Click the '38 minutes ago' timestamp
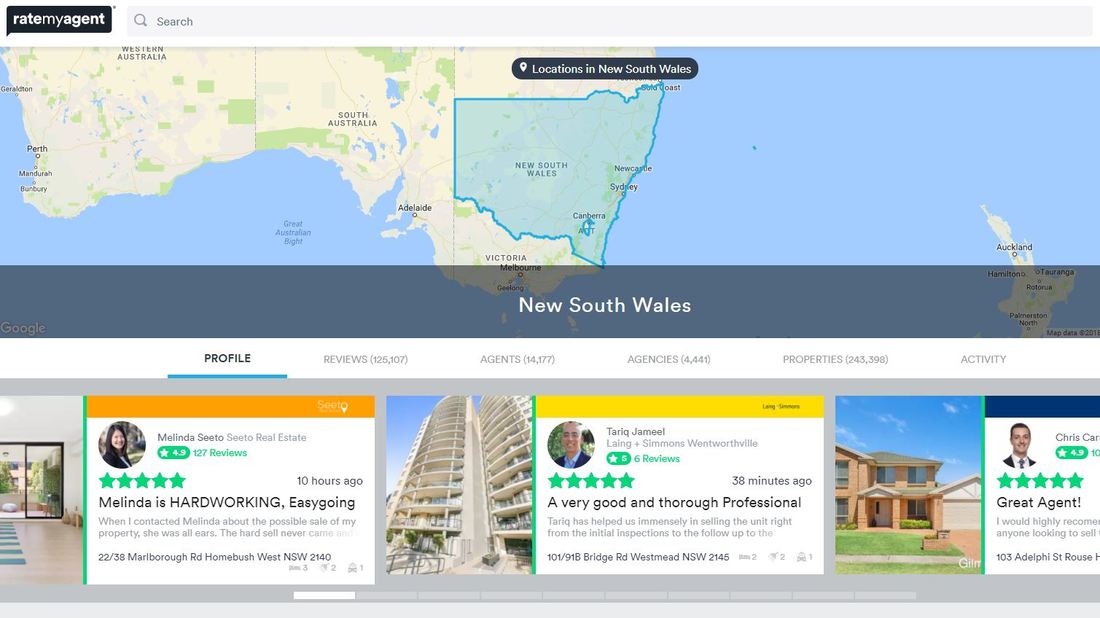1100x618 pixels. point(772,481)
